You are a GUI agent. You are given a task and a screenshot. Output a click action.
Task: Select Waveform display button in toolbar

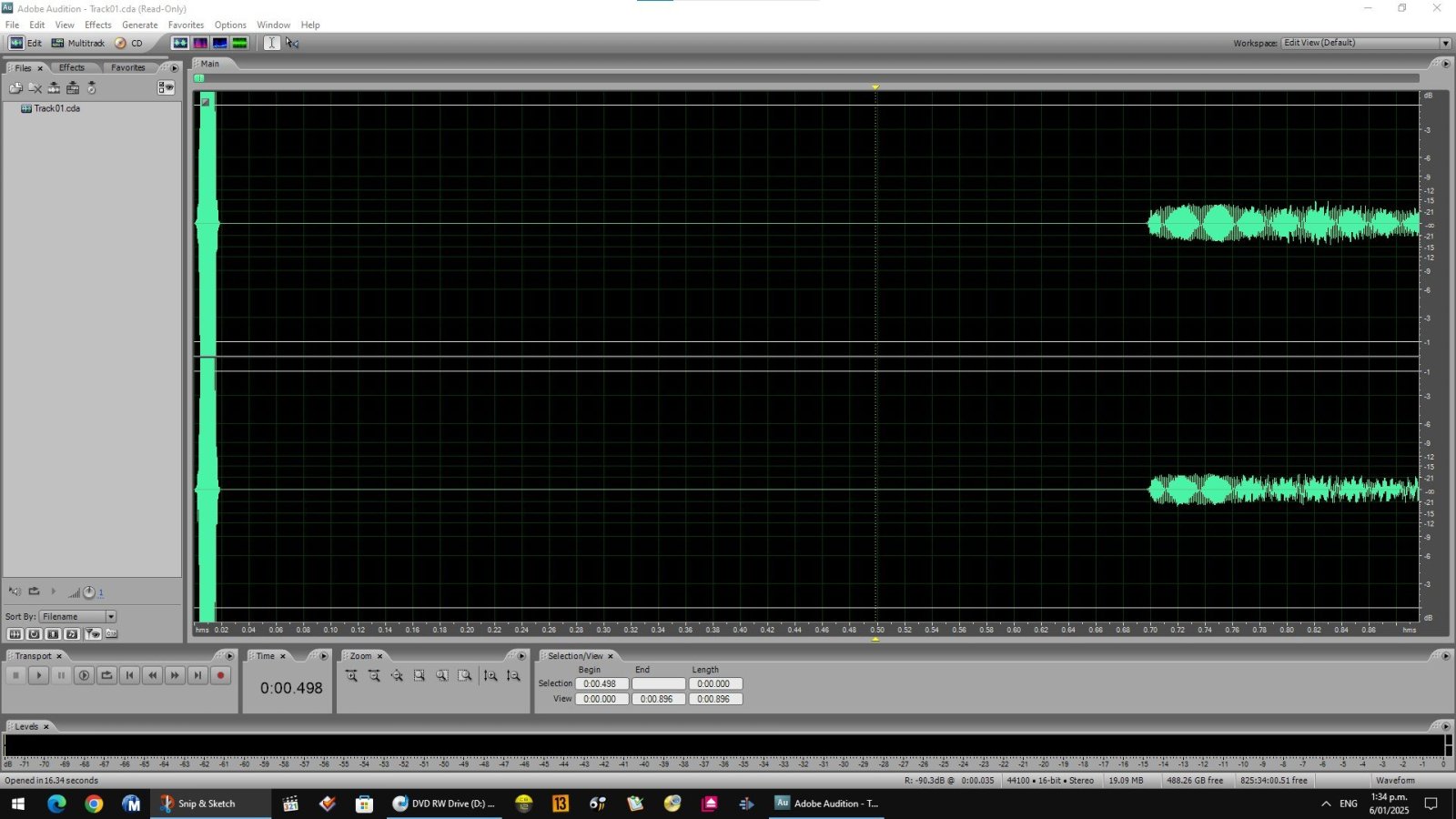point(180,43)
